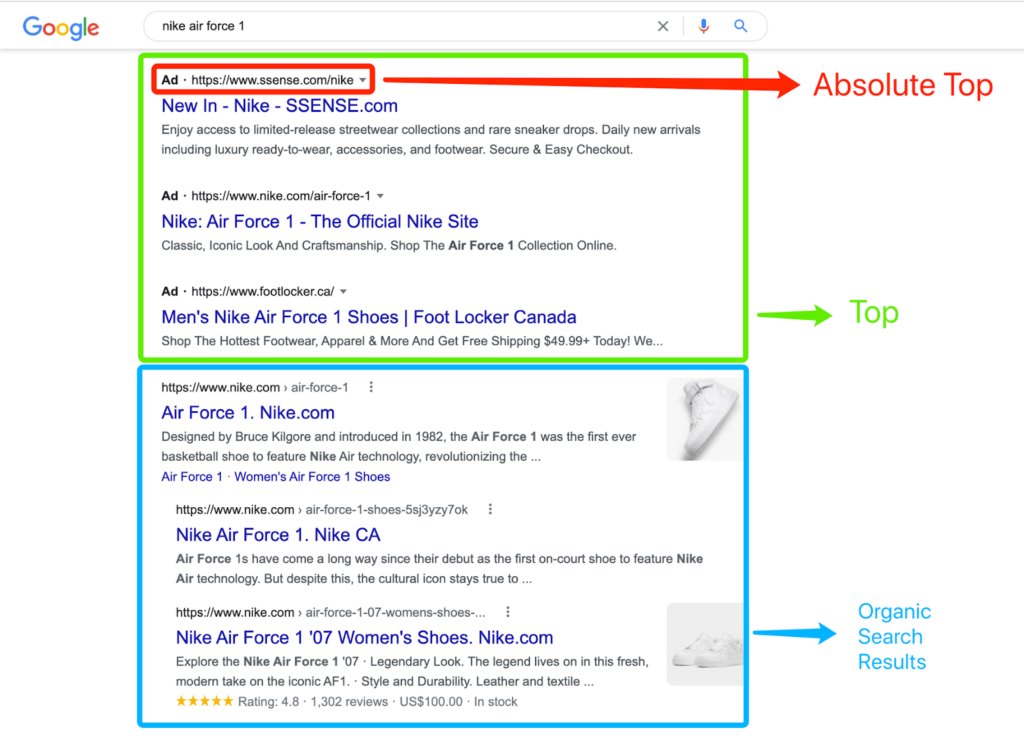The image size is (1024, 740).
Task: Expand the footlocker.ca ad chevron
Action: click(x=343, y=290)
